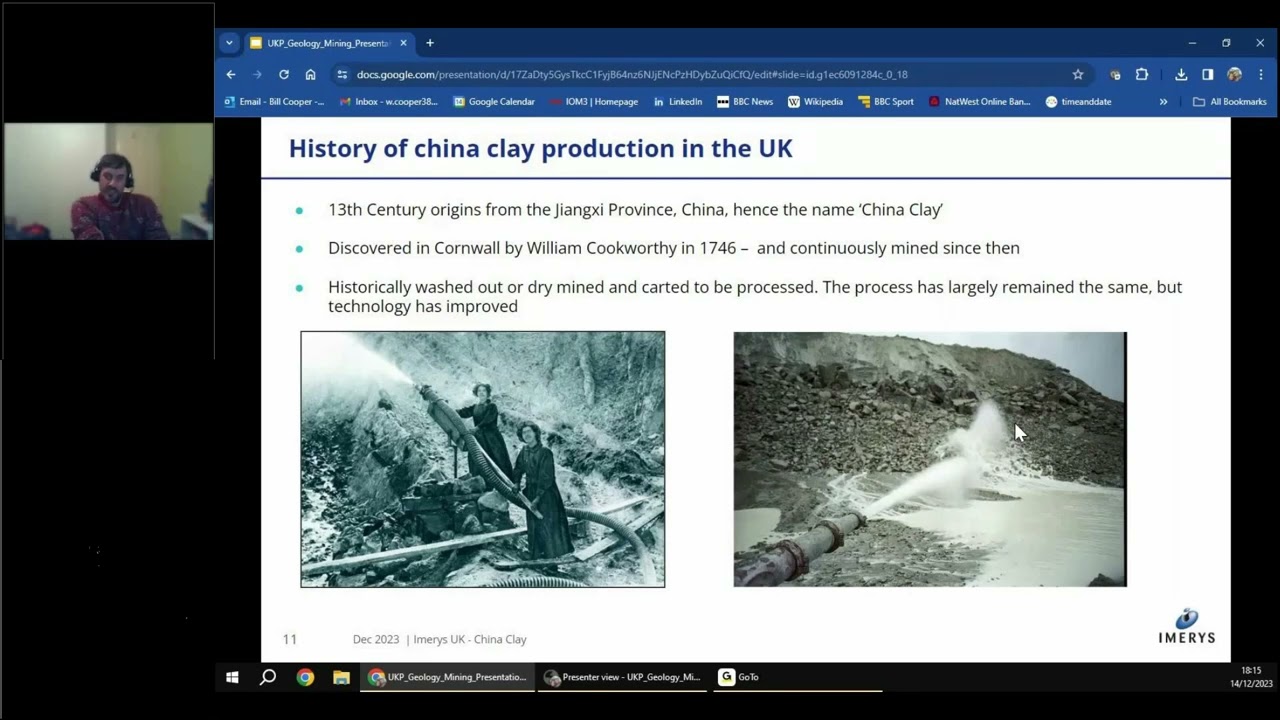Image resolution: width=1280 pixels, height=720 pixels.
Task: Click the footer text Dec 2023 Imerys UK
Action: [x=440, y=639]
